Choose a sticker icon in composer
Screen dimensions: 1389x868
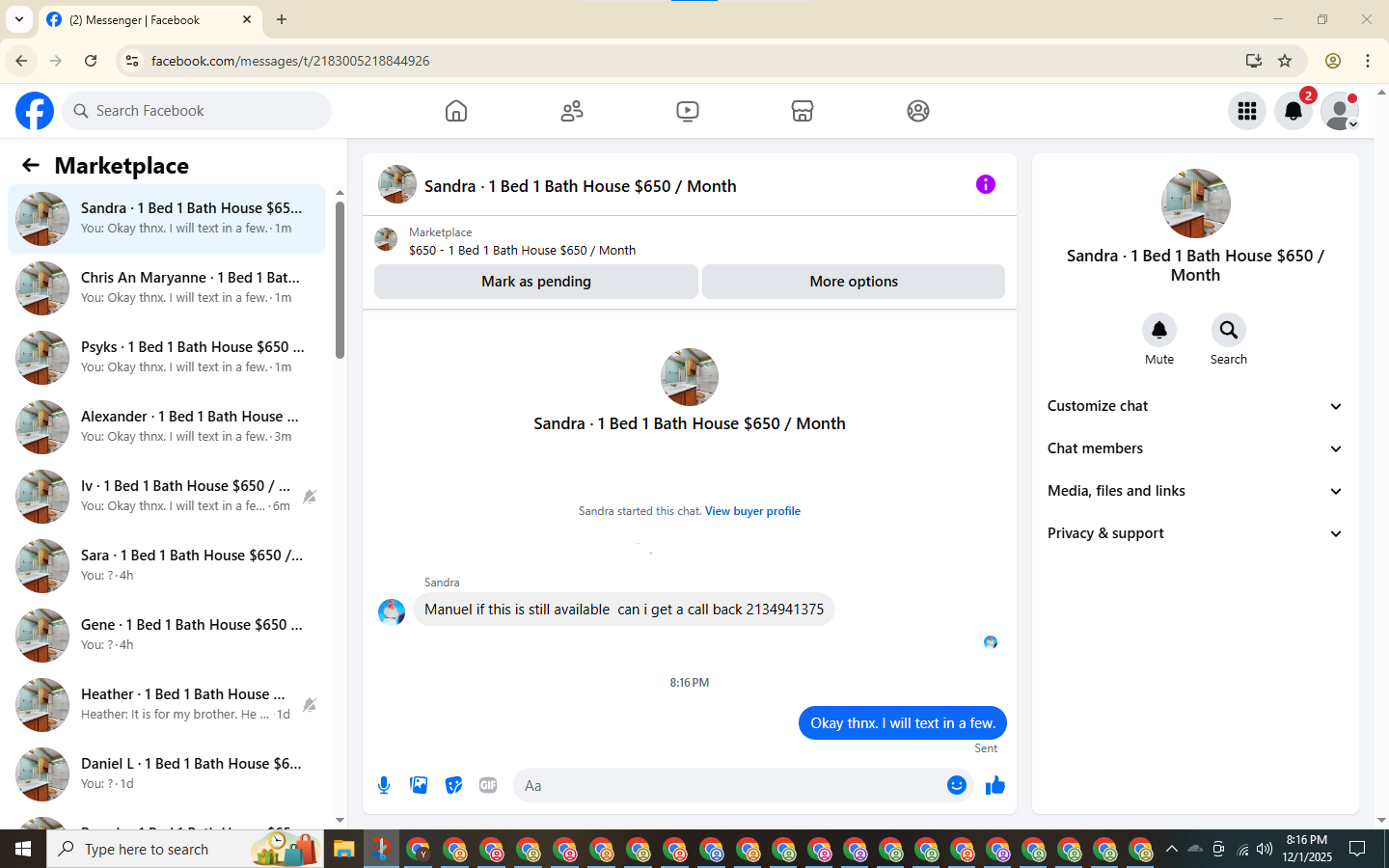pyautogui.click(x=453, y=785)
